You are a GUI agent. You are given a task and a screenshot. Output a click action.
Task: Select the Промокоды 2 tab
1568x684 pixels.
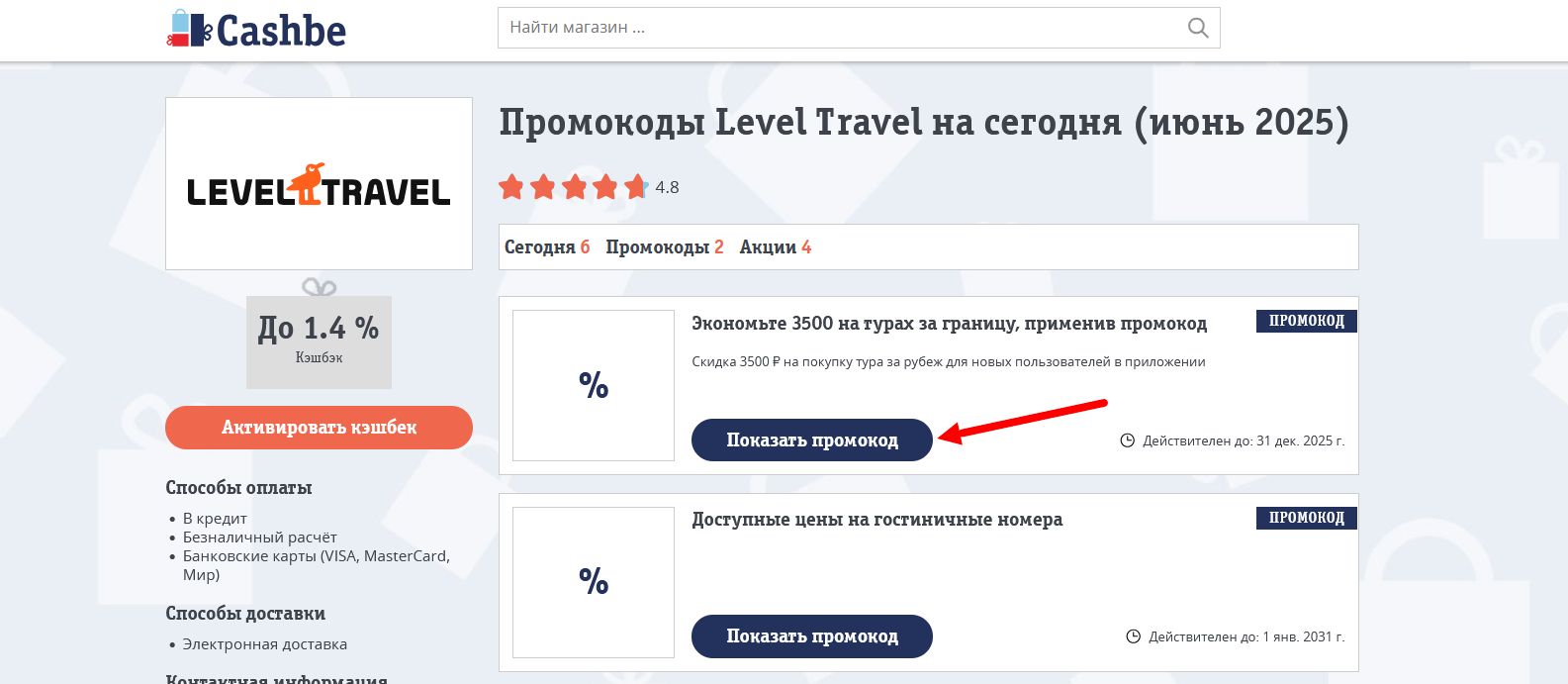665,246
